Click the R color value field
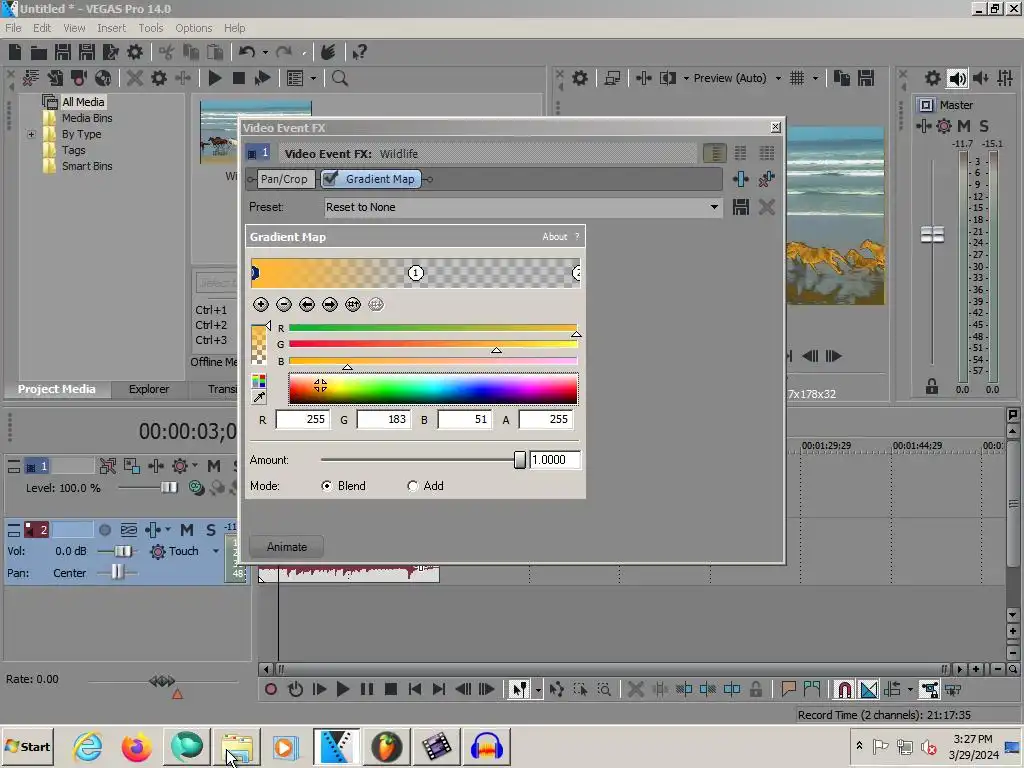This screenshot has height=768, width=1024. pos(302,419)
